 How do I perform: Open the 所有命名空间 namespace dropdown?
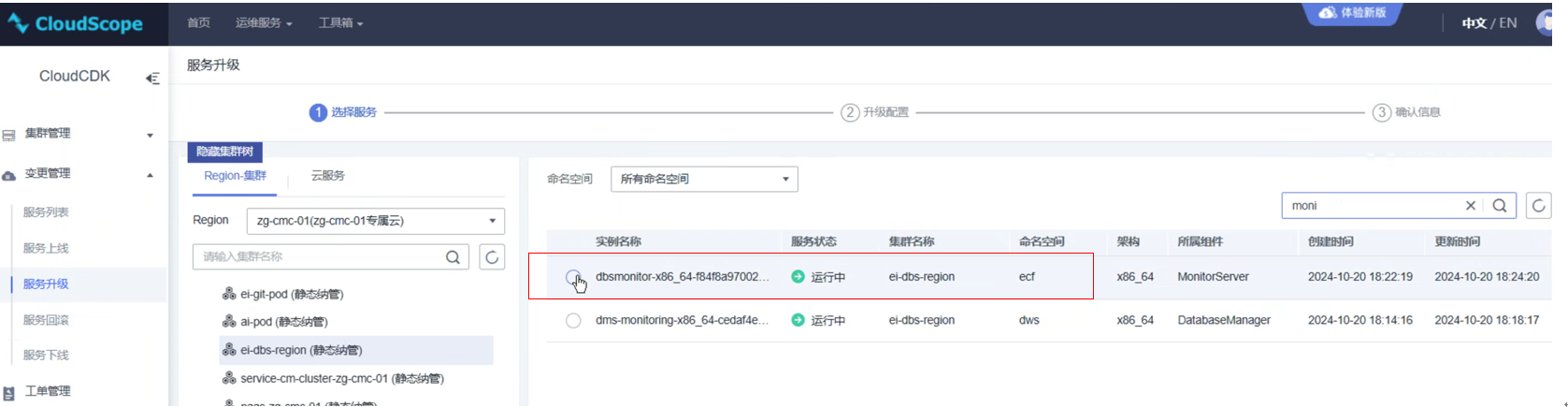coord(704,180)
